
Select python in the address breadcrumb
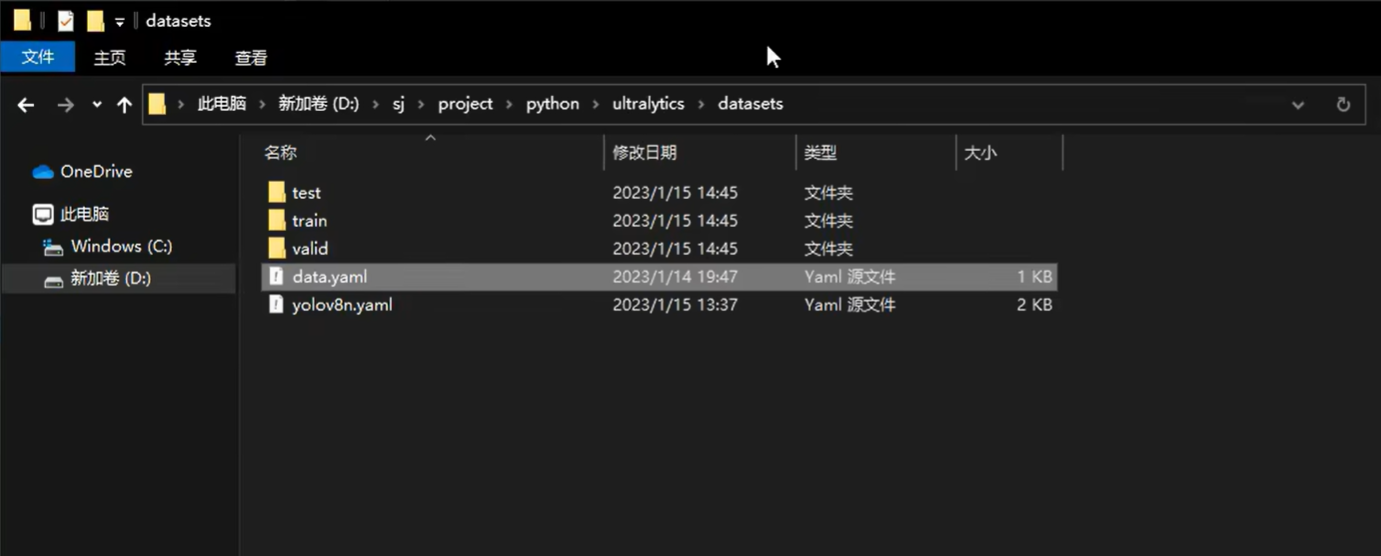[553, 104]
